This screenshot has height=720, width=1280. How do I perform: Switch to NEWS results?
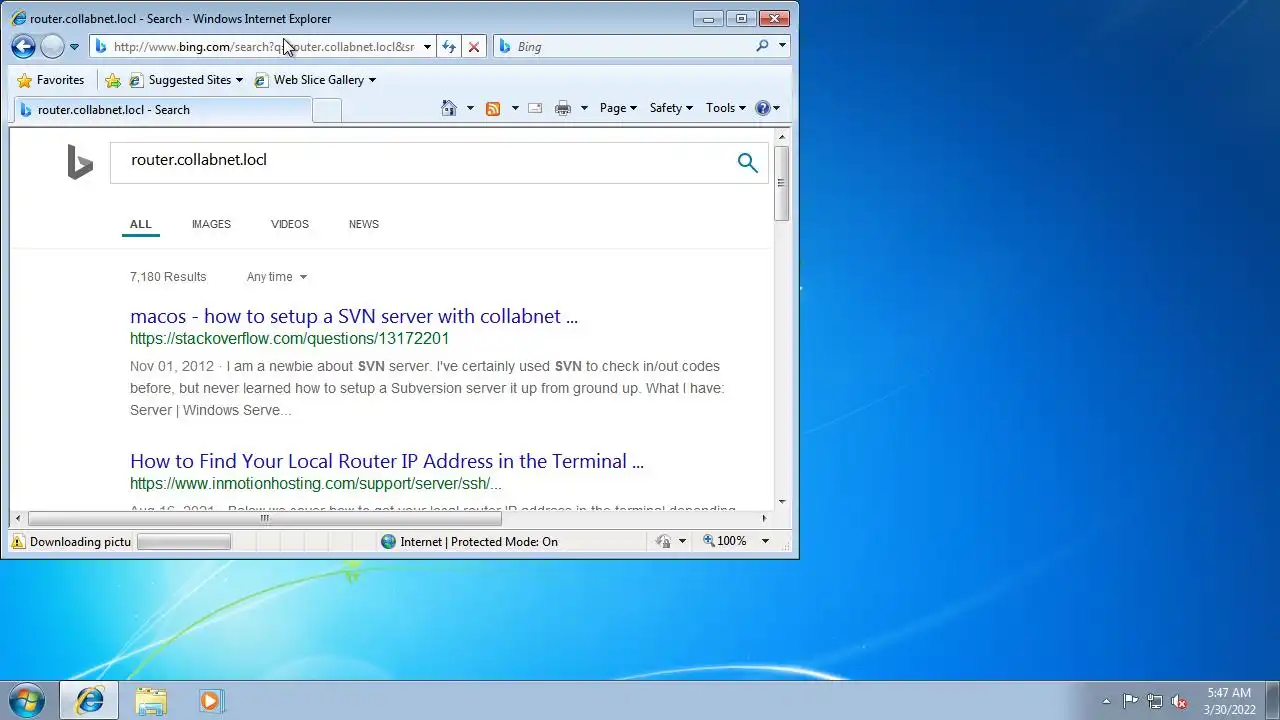[364, 224]
